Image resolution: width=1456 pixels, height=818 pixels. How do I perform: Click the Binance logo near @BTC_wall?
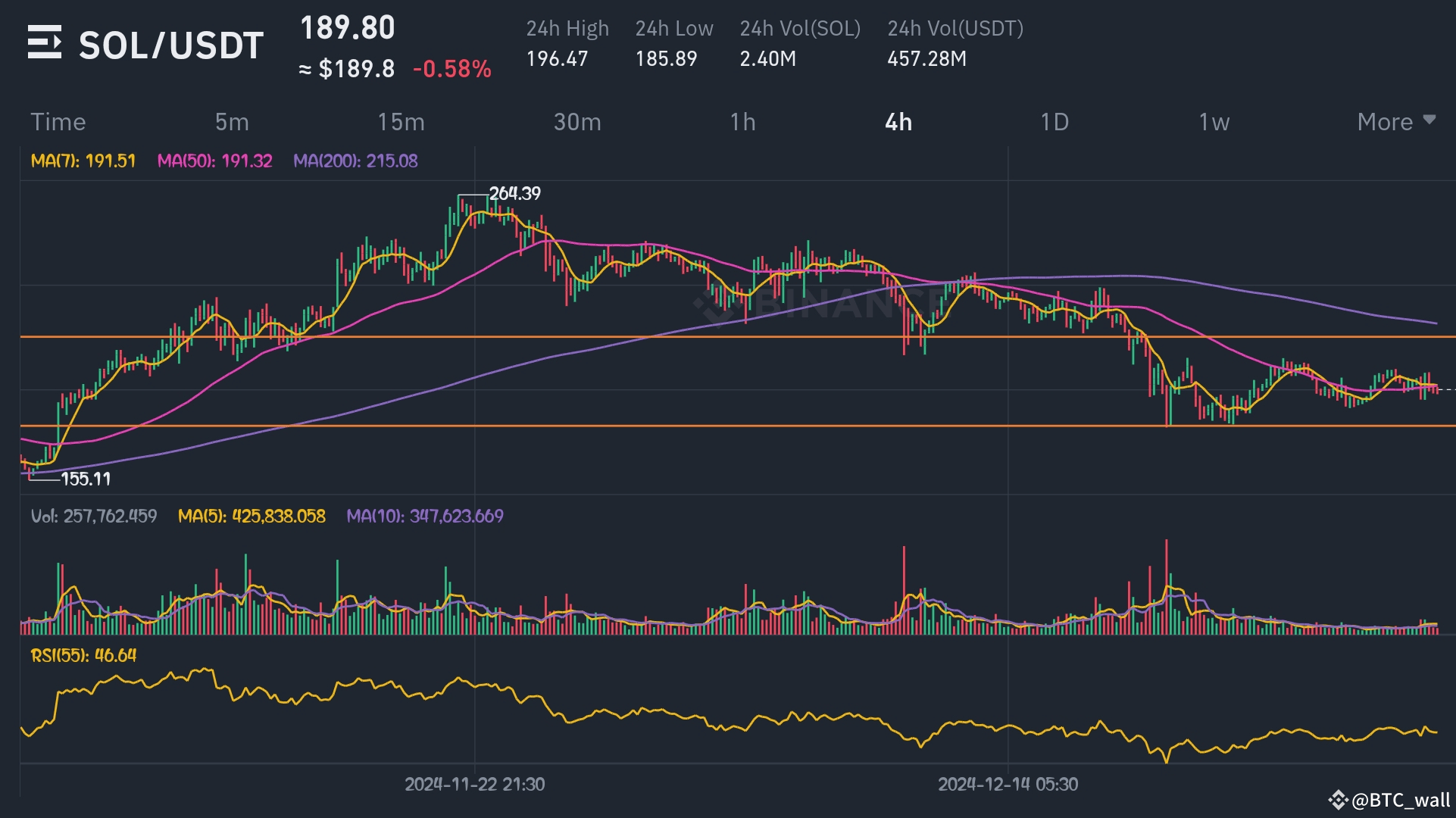[1338, 800]
